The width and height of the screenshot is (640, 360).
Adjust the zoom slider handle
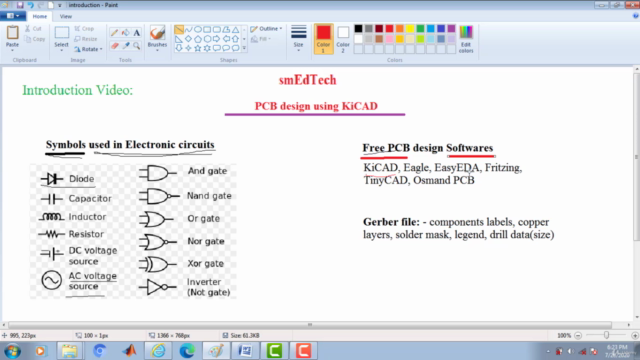607,335
